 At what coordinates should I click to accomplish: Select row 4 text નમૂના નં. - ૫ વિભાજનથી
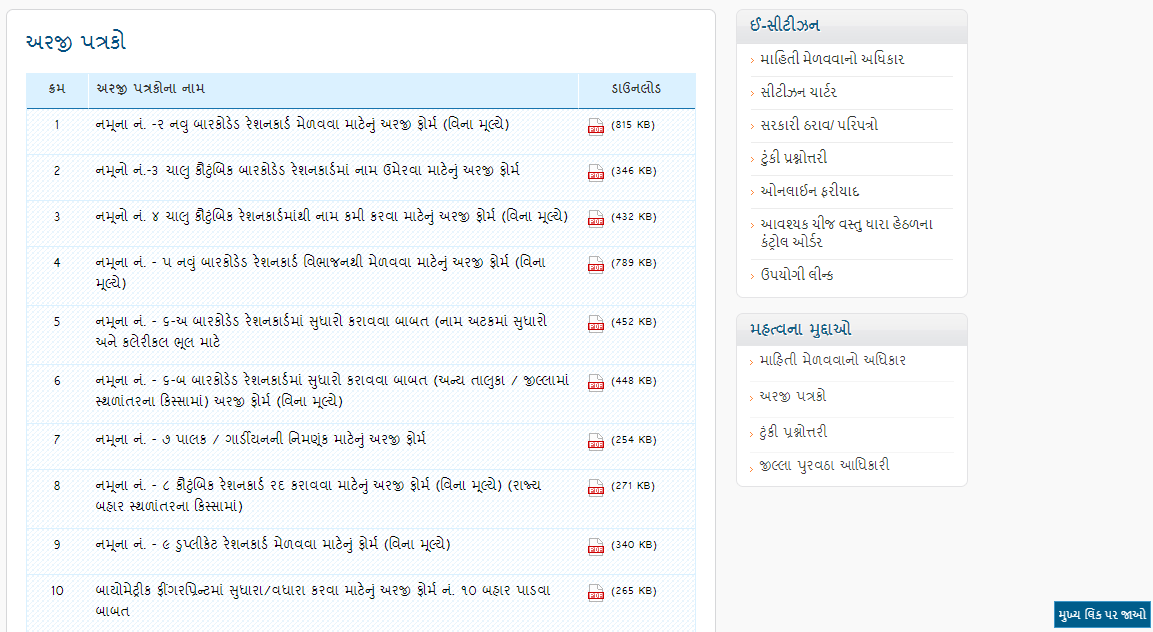tap(321, 272)
